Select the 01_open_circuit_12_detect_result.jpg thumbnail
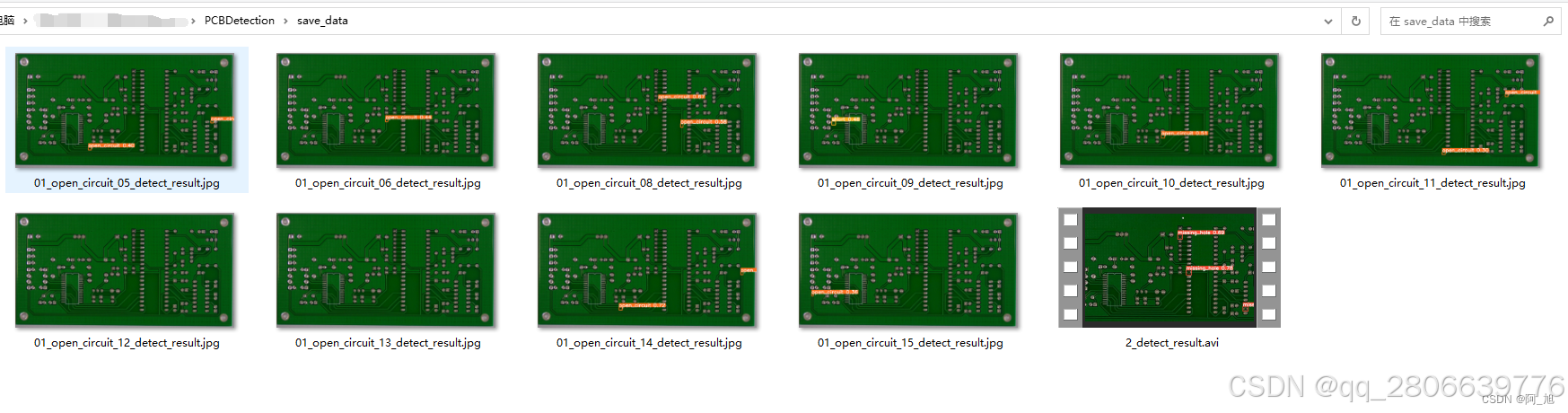Viewport: 1568px width, 413px height. [x=126, y=270]
